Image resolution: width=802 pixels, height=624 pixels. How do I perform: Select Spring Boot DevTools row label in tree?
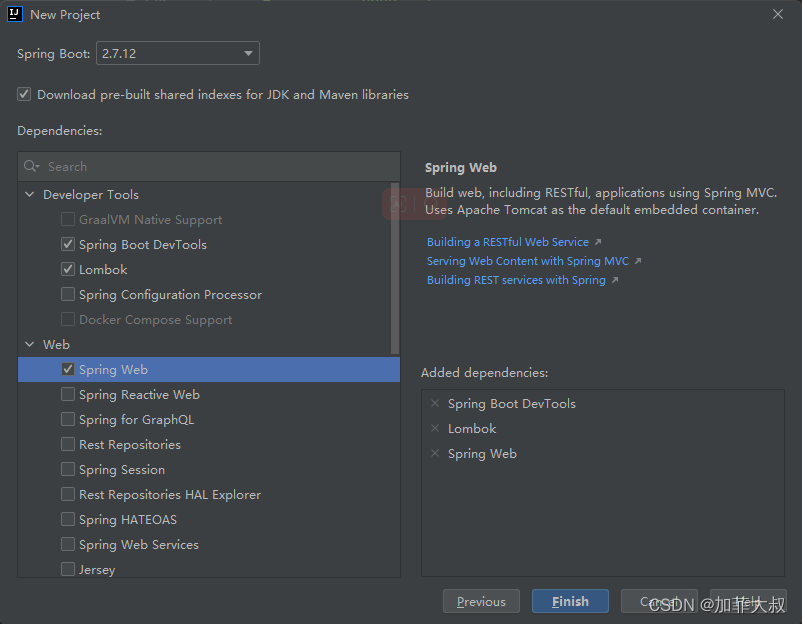tap(143, 244)
